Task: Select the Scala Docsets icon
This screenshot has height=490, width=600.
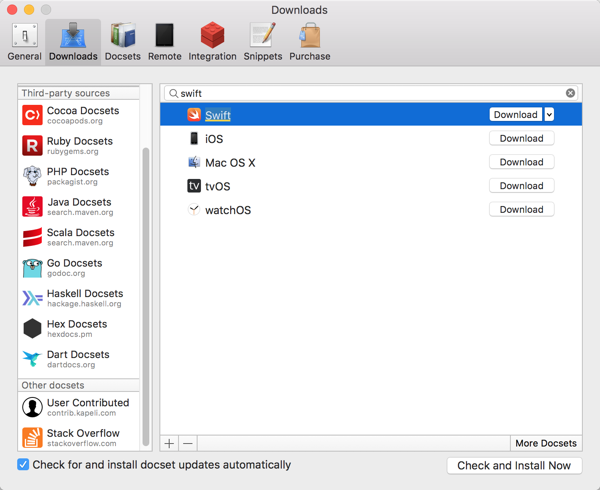Action: (32, 237)
